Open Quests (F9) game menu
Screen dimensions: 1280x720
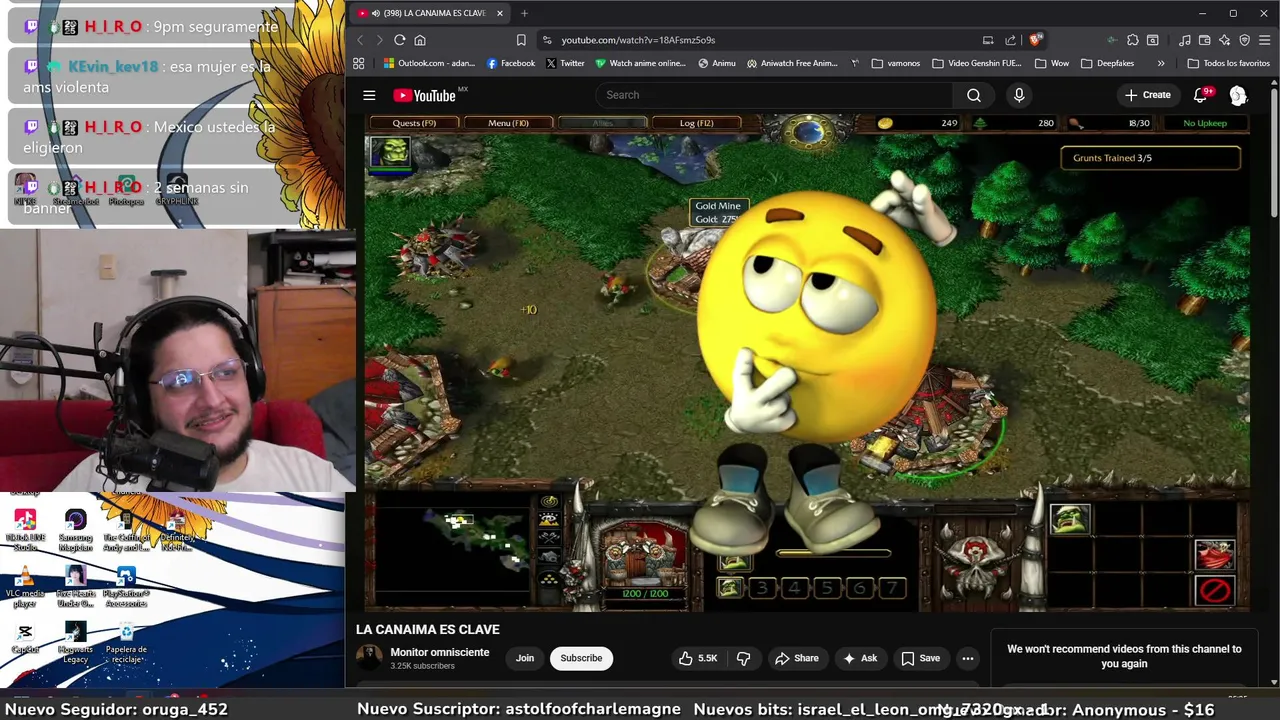[414, 123]
